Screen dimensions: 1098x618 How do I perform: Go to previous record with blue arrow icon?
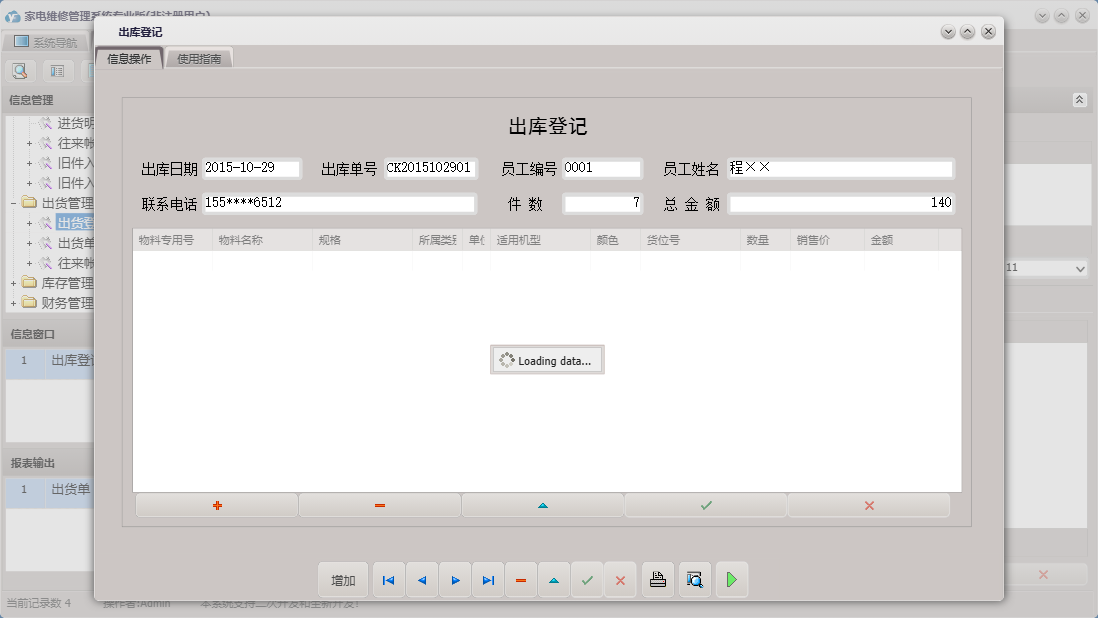click(421, 579)
